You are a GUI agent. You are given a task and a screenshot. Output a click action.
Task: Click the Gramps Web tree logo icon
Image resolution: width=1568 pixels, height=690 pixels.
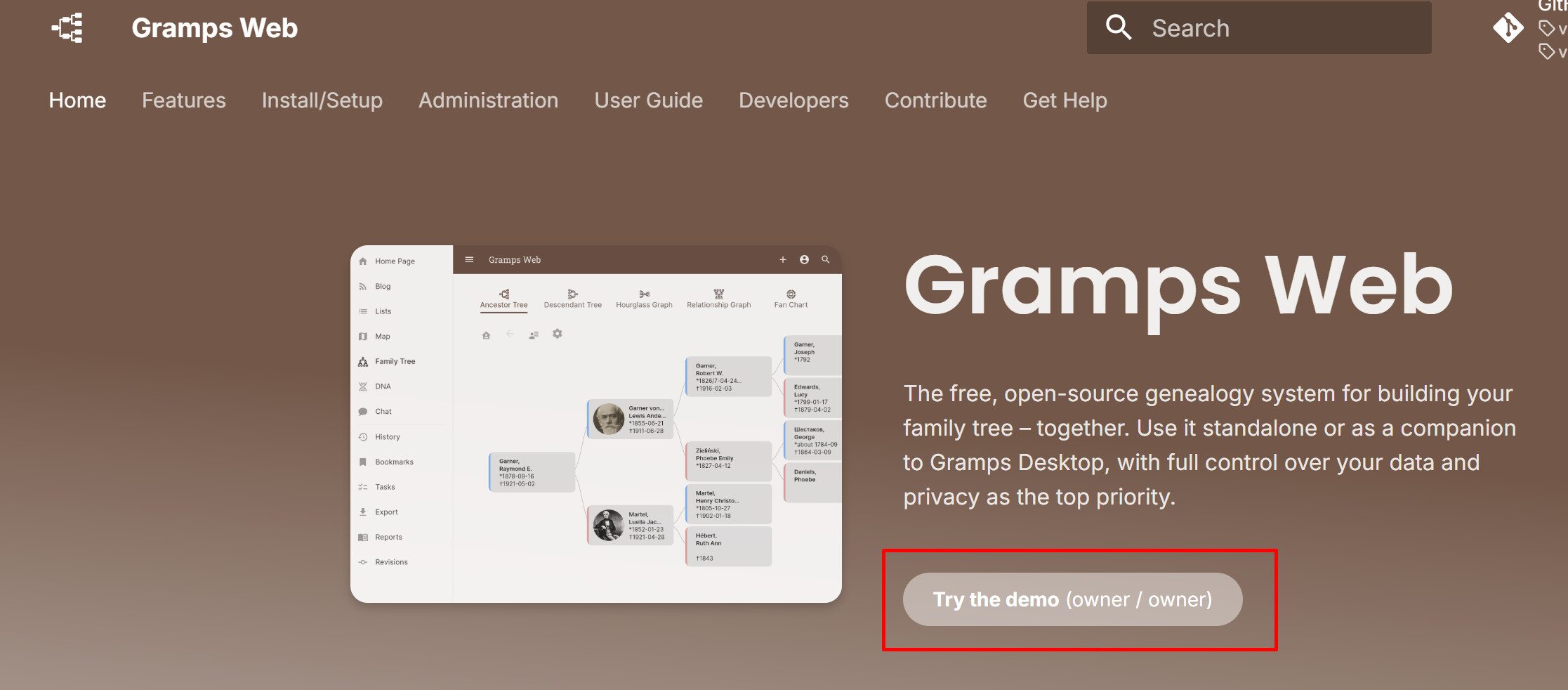(x=67, y=28)
